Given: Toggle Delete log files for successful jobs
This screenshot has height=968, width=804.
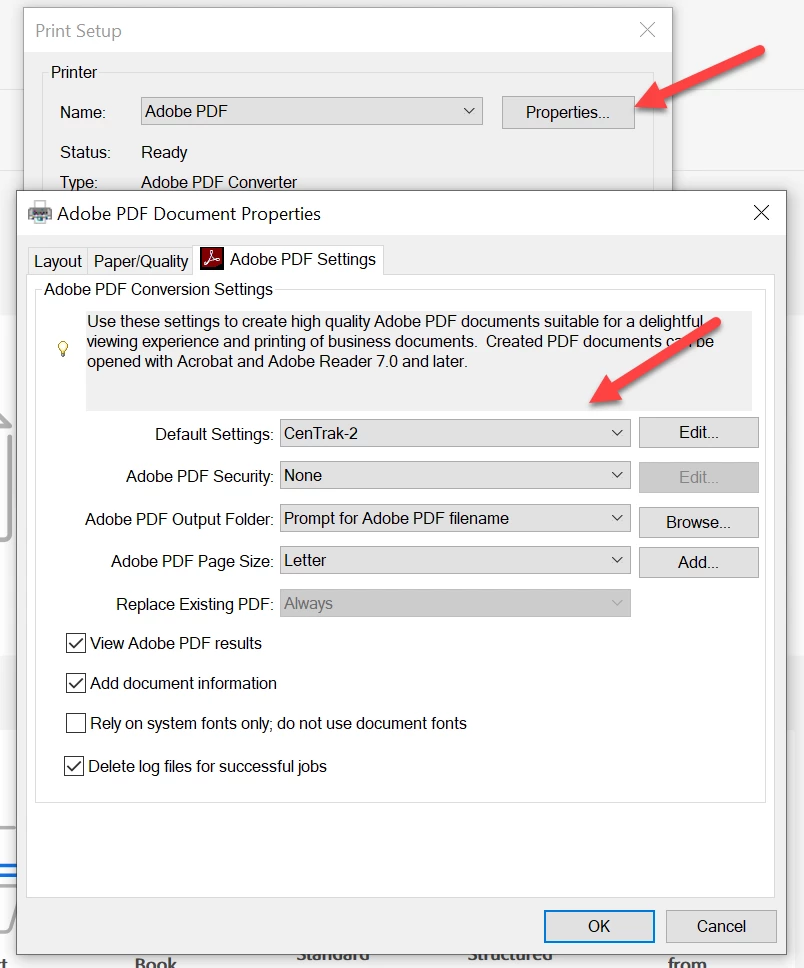Looking at the screenshot, I should (x=74, y=766).
